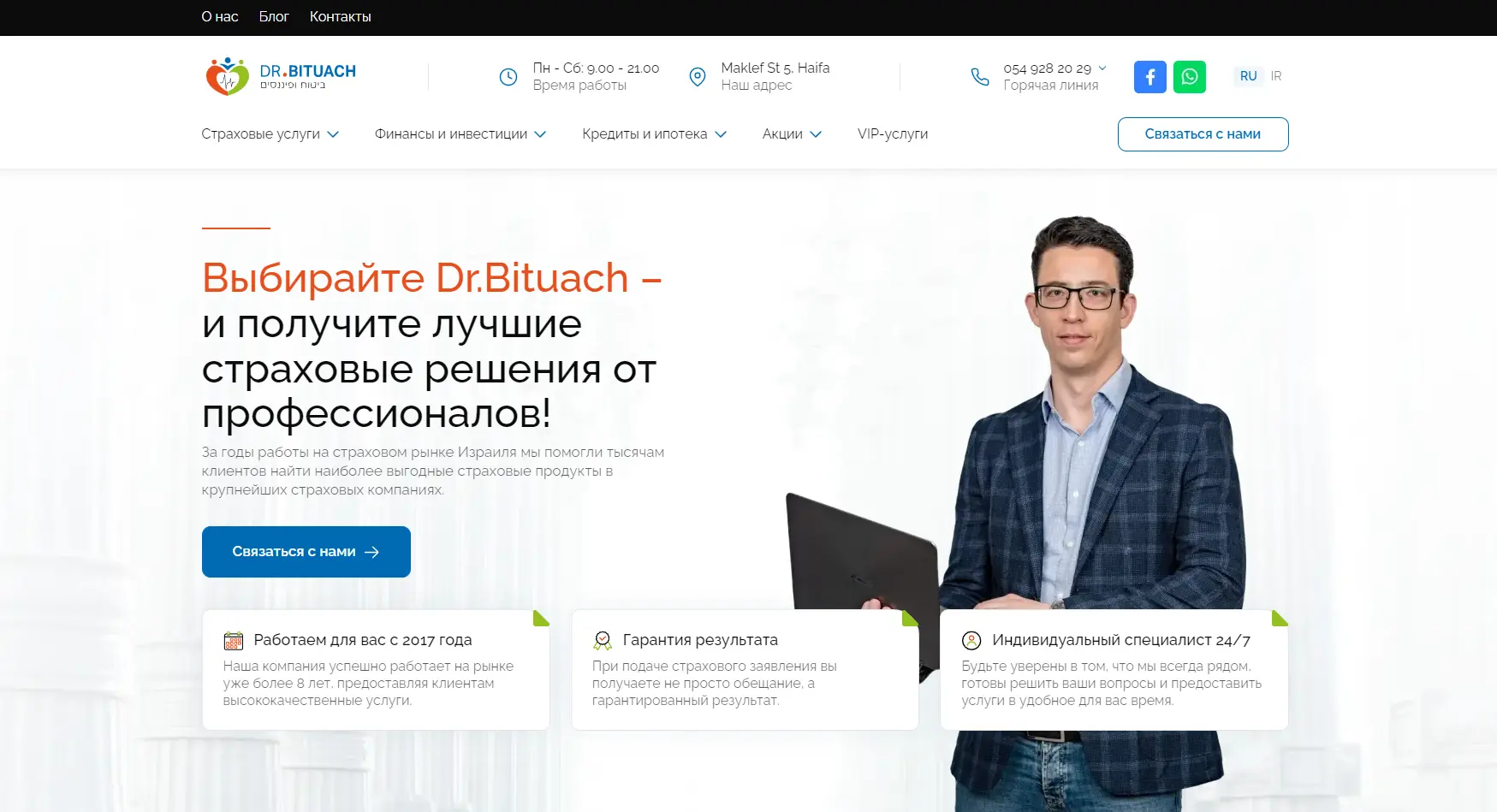The width and height of the screenshot is (1497, 812).
Task: Click the Пн - Сб: 9.00 - 21.00 hours text
Action: (x=596, y=68)
